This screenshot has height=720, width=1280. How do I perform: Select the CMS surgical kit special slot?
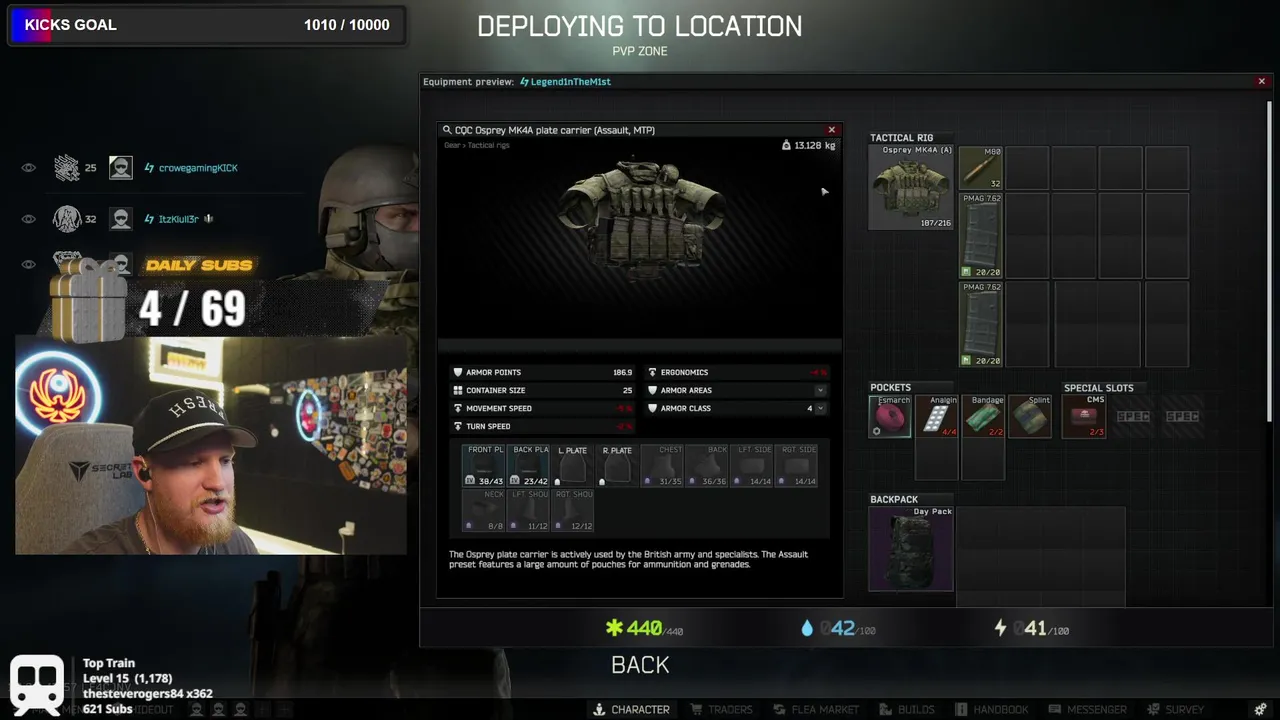click(x=1084, y=416)
